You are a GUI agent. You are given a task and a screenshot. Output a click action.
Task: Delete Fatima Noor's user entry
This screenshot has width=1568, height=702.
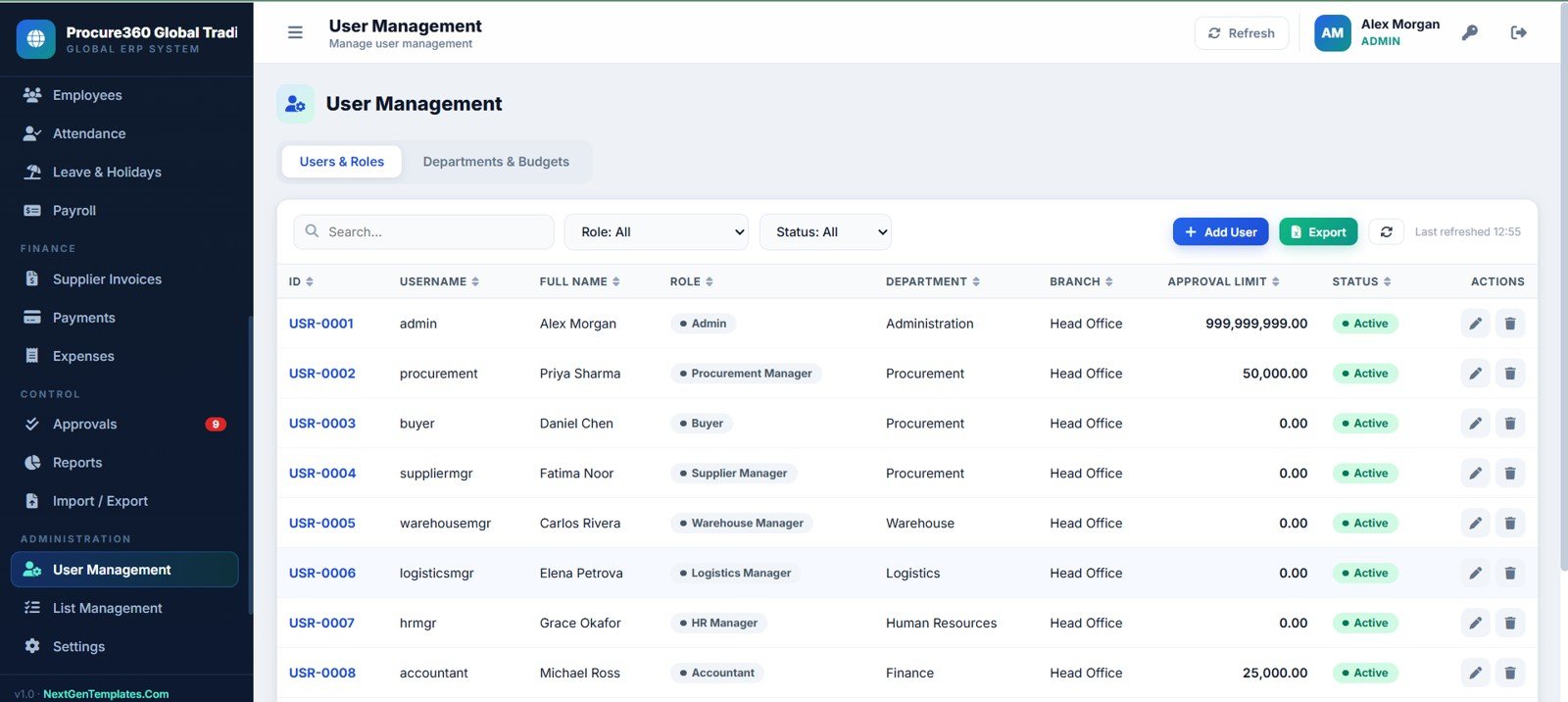click(1510, 474)
